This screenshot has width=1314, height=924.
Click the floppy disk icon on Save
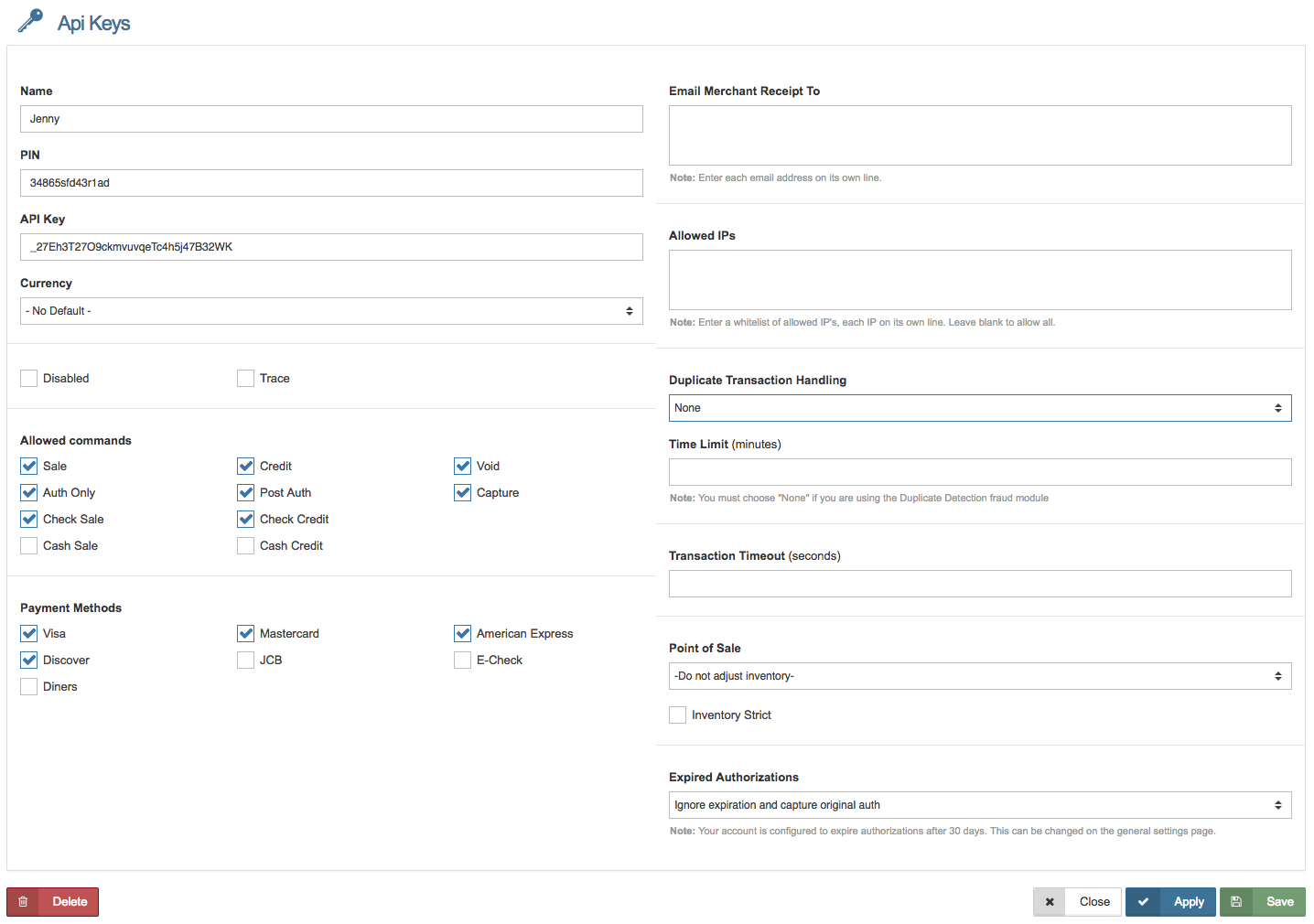1236,902
